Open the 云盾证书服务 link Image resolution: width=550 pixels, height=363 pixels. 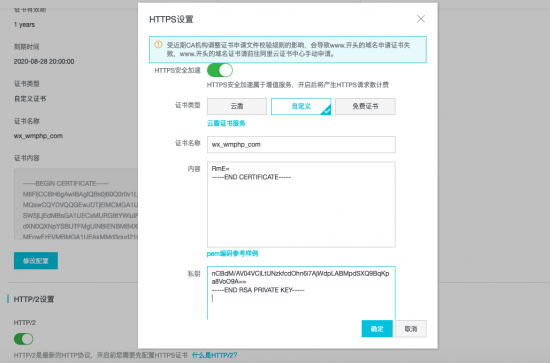click(x=226, y=123)
